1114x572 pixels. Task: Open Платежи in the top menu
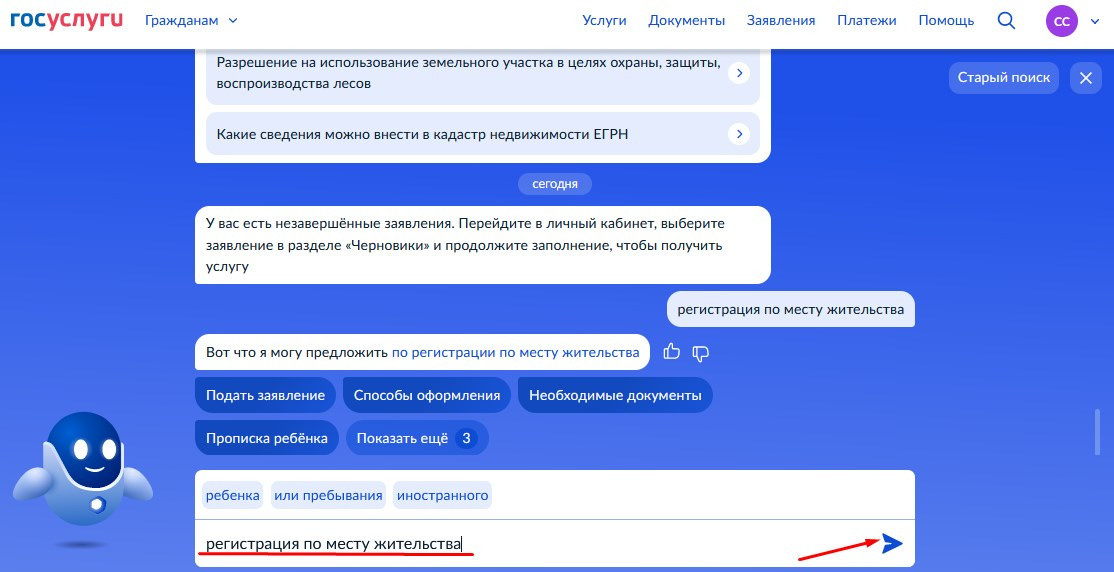pos(867,21)
